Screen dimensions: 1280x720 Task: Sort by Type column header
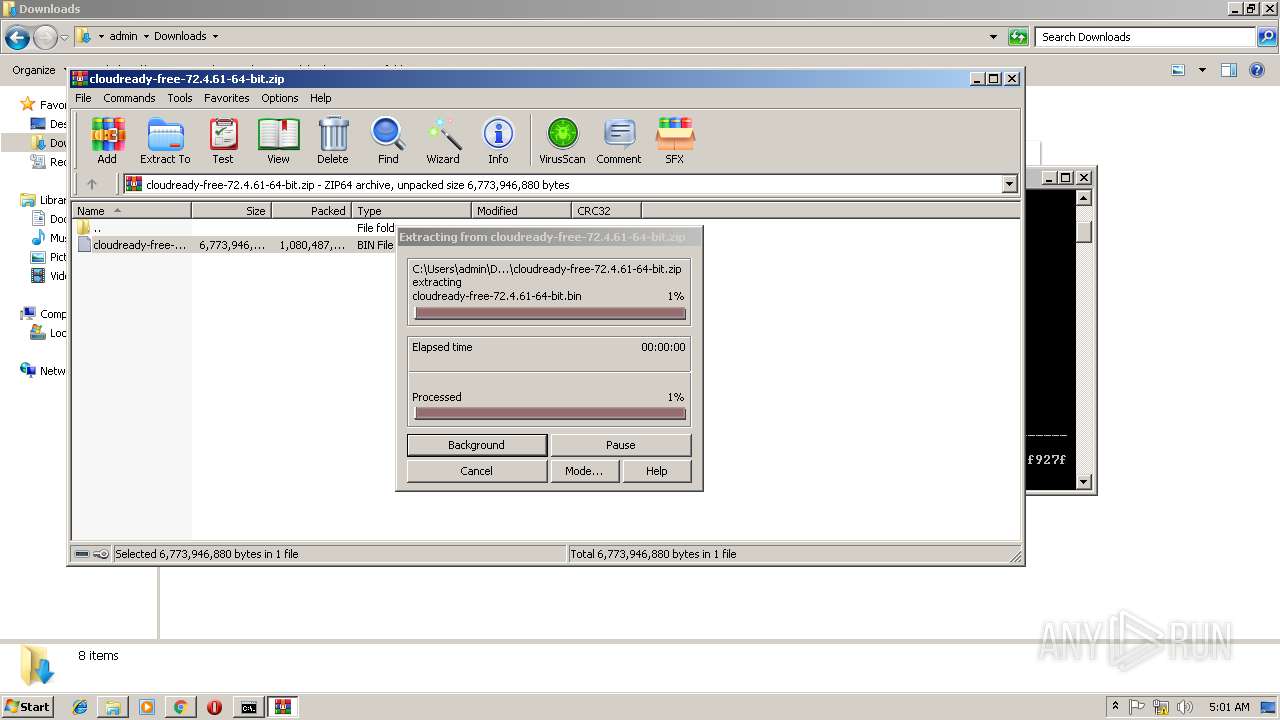(412, 211)
